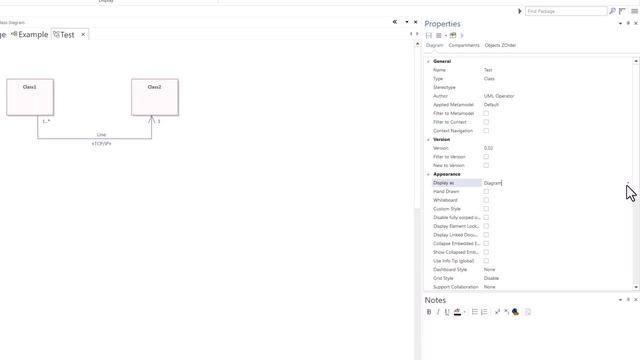Enable Hand Drawn checkbox
Screen dimensions: 640x360
pos(486,191)
